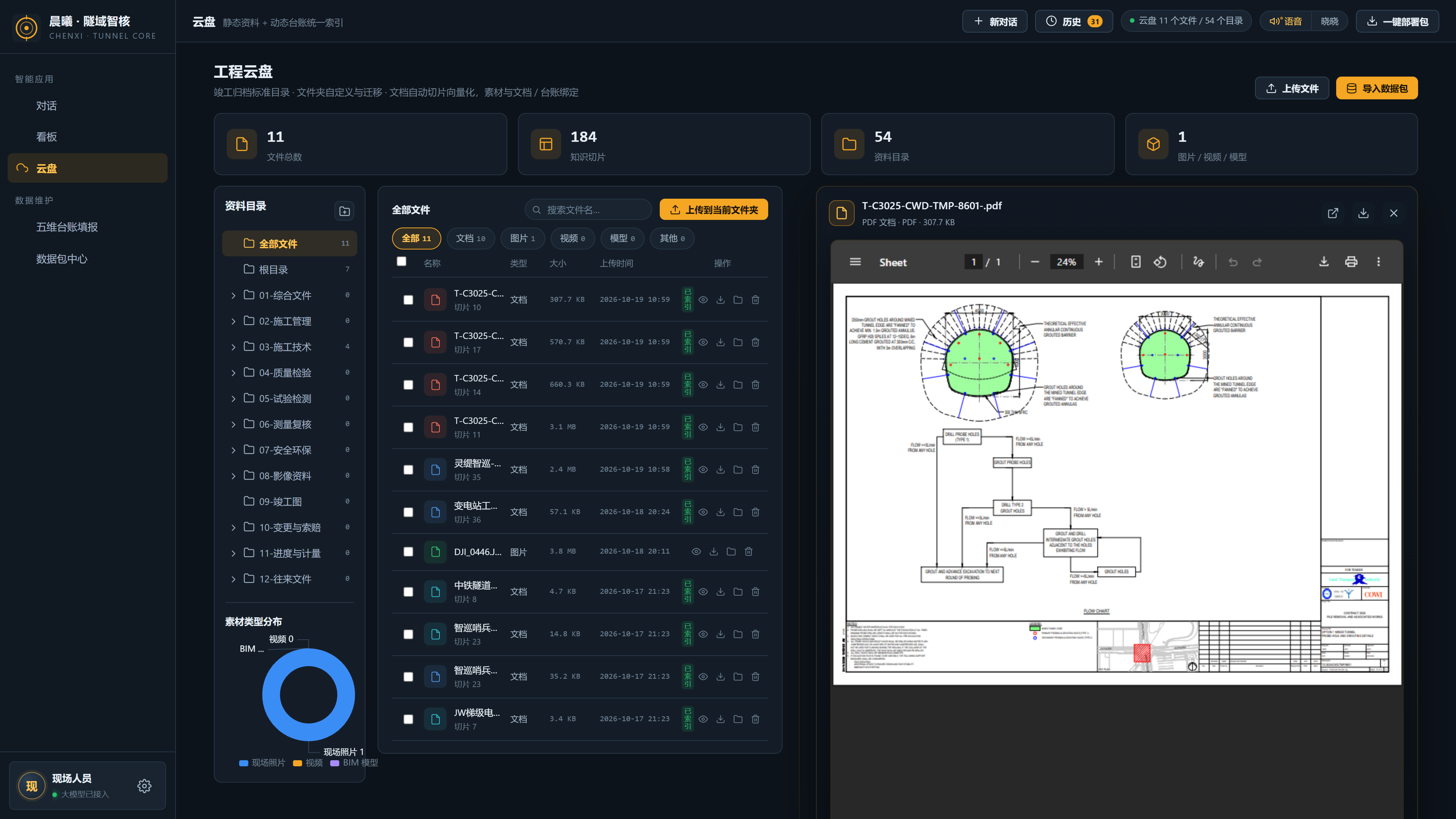1456x819 pixels.
Task: Click the new folder icon in 资料目录
Action: point(344,211)
